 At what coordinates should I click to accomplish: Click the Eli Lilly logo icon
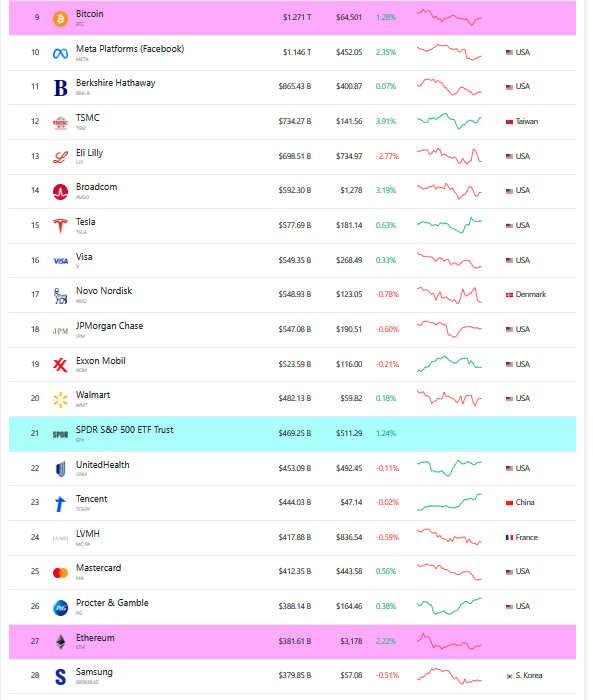[x=60, y=157]
